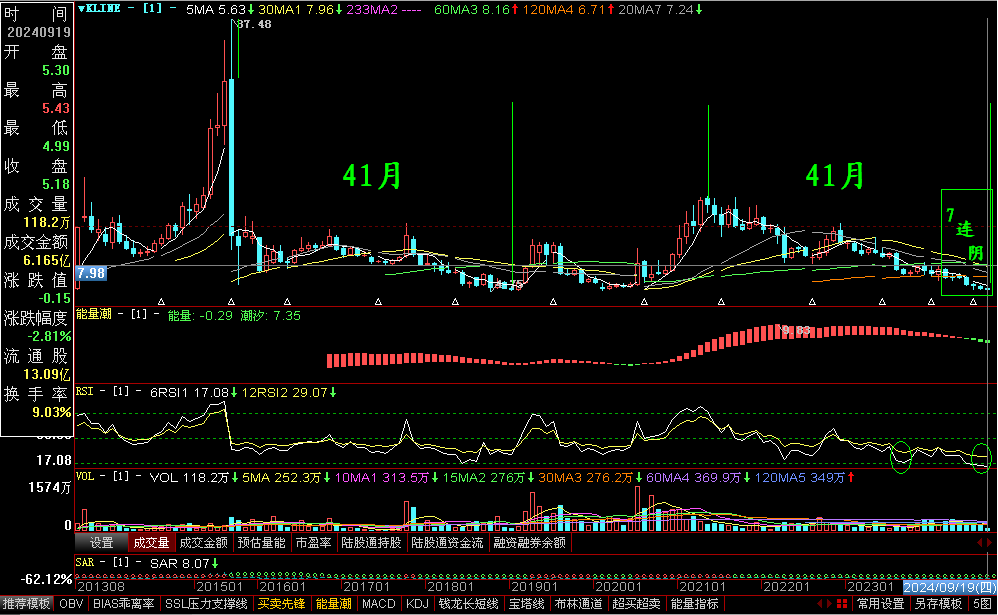Click the 2024/09/19 date label on timeline
Viewport: 998px width, 615px height.
coord(949,587)
